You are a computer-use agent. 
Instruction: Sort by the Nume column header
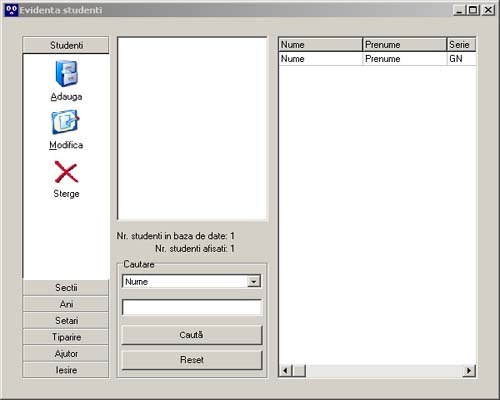(x=320, y=45)
